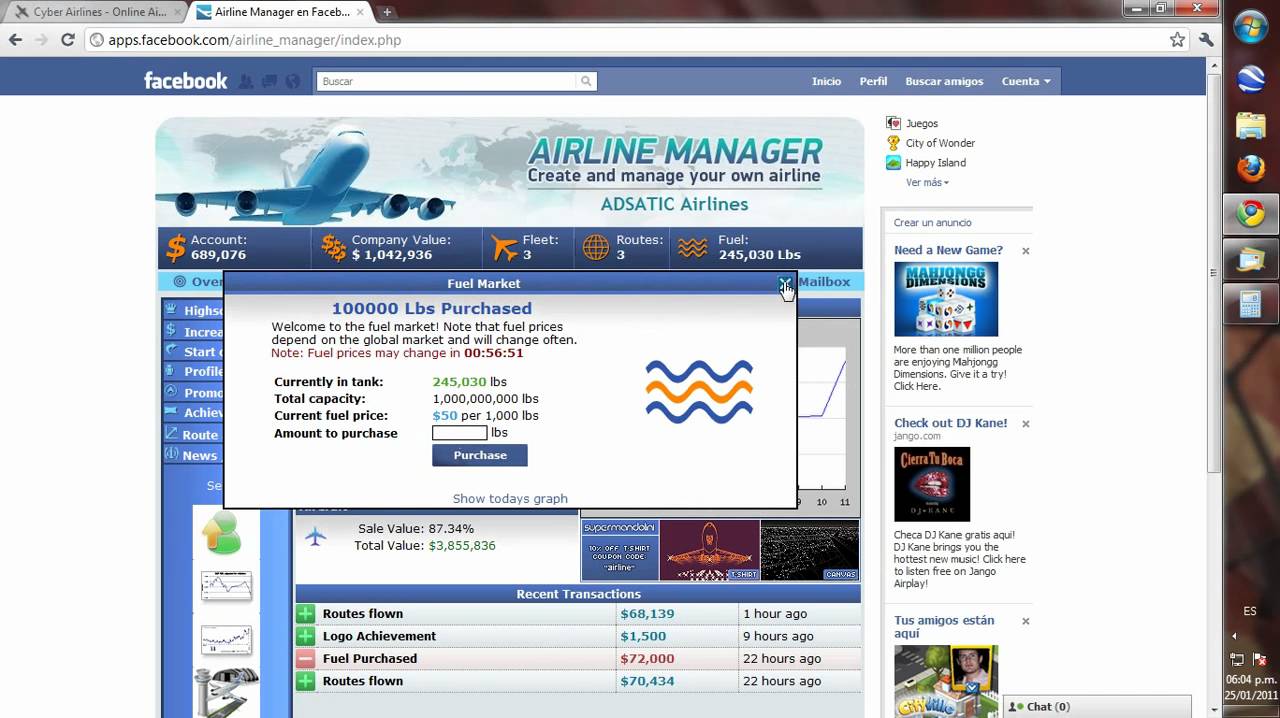Open the Achievements sidebar item
This screenshot has width=1280, height=718.
[193, 412]
